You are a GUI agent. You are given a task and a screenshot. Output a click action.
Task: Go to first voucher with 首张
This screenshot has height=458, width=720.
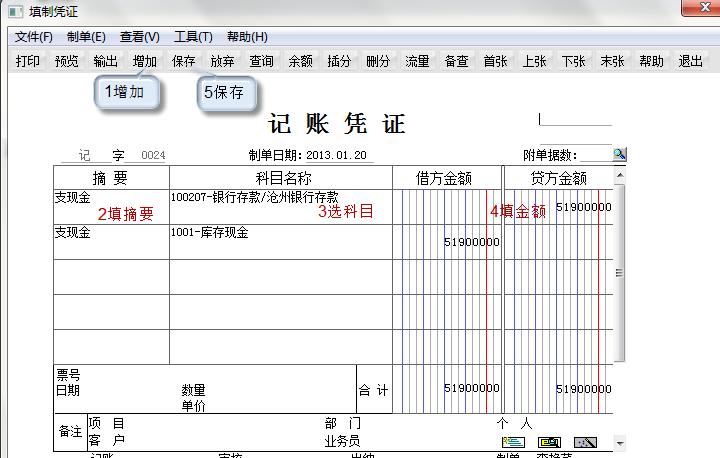tap(495, 61)
